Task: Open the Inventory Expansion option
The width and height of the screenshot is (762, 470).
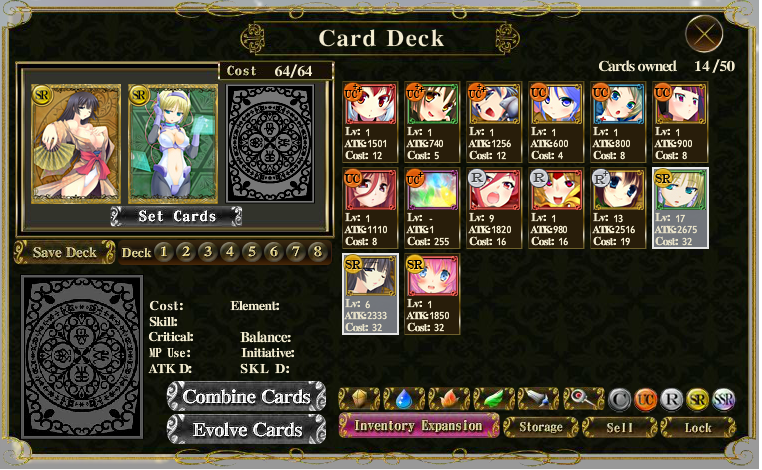Action: point(418,425)
